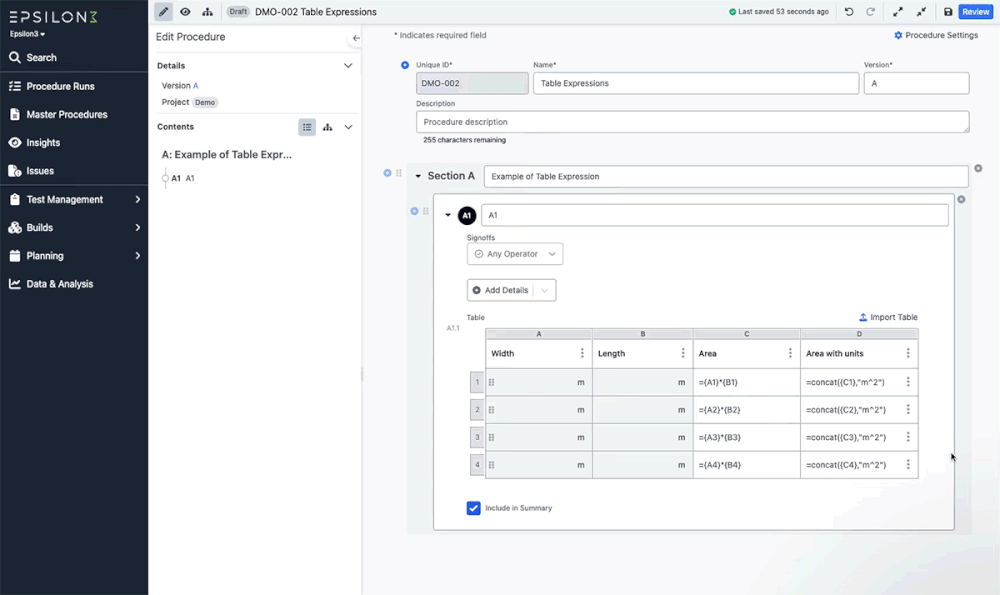Collapse the Edit Procedure panel
This screenshot has height=595, width=1000.
click(355, 38)
